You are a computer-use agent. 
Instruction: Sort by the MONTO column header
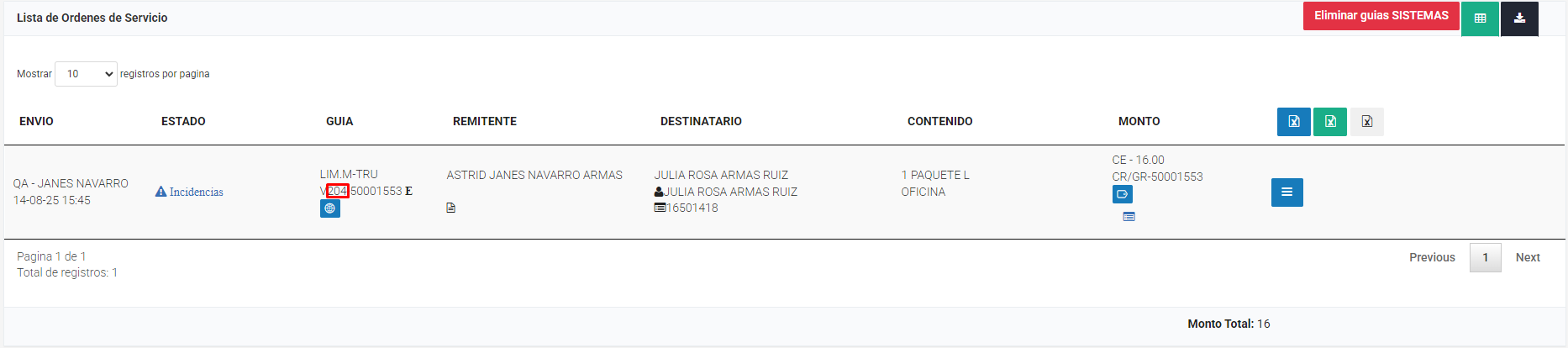tap(1139, 121)
